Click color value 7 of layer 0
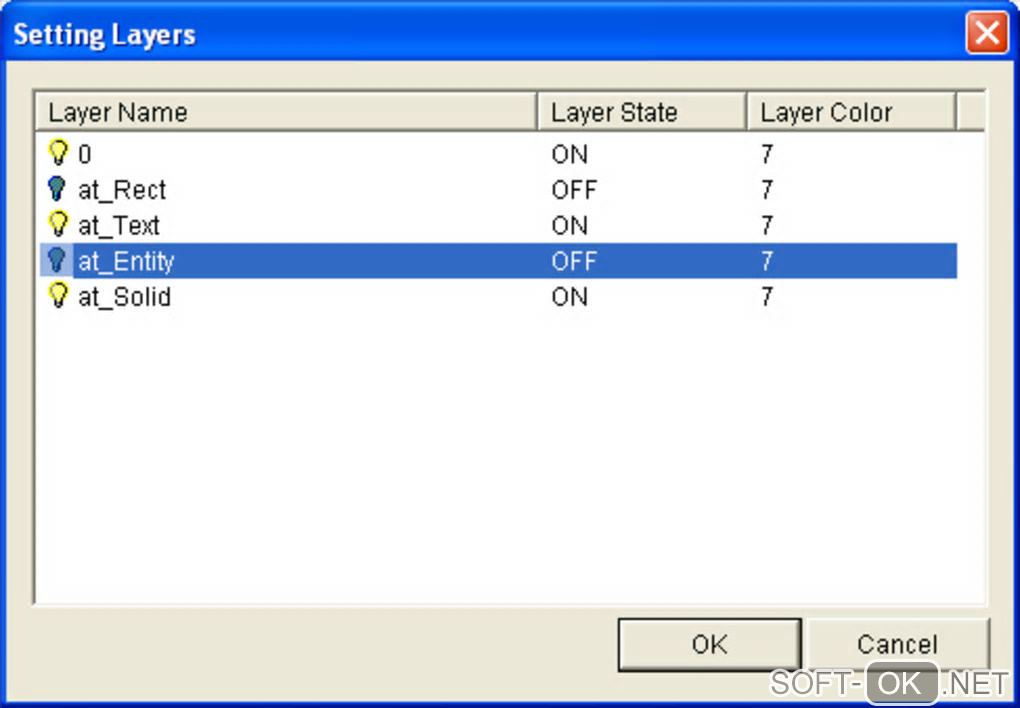 (x=767, y=154)
